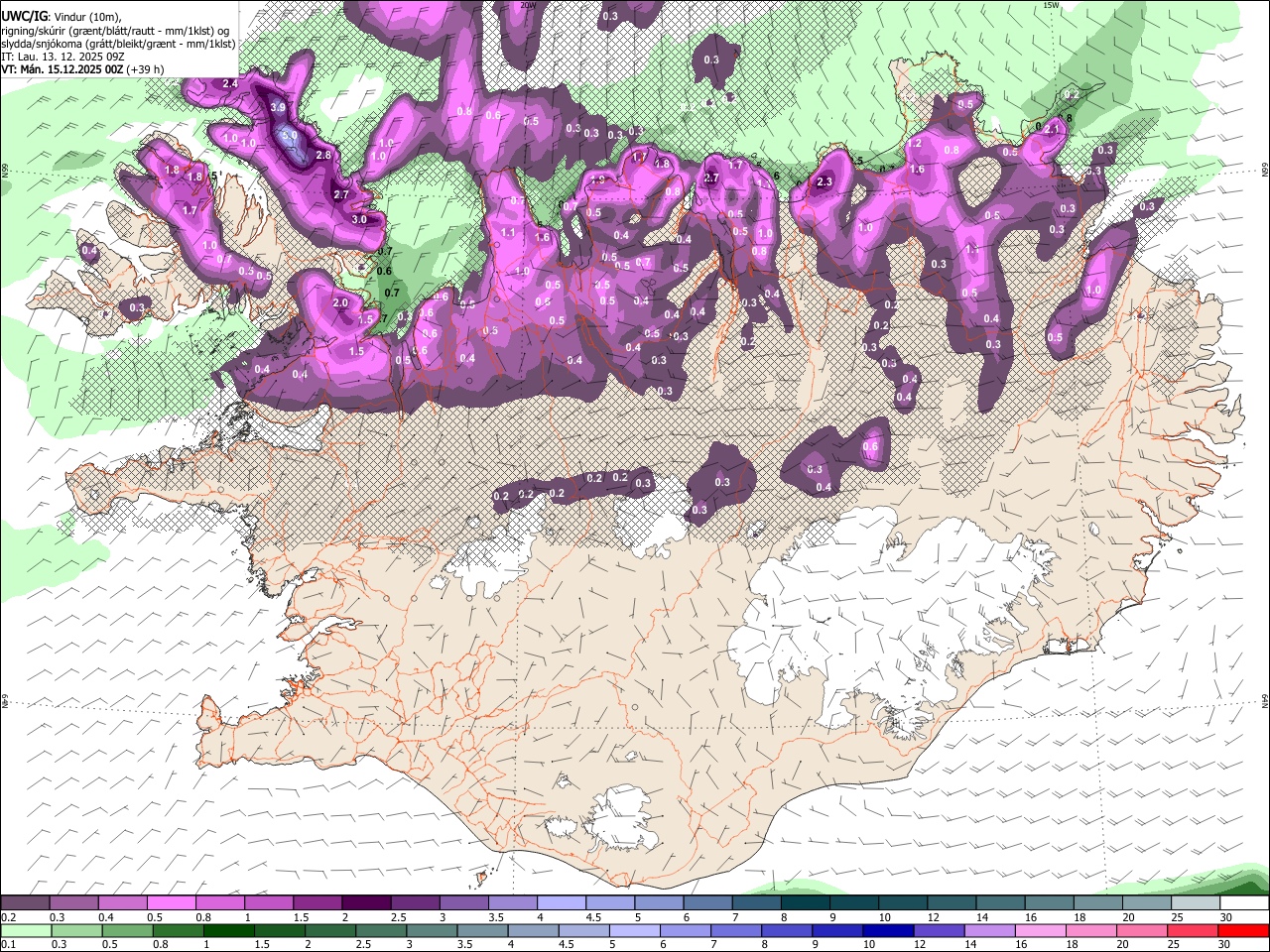Click the 'VT: Mán. 15.12.2025 00Z' valid time
The width and height of the screenshot is (1270, 952).
coord(62,69)
